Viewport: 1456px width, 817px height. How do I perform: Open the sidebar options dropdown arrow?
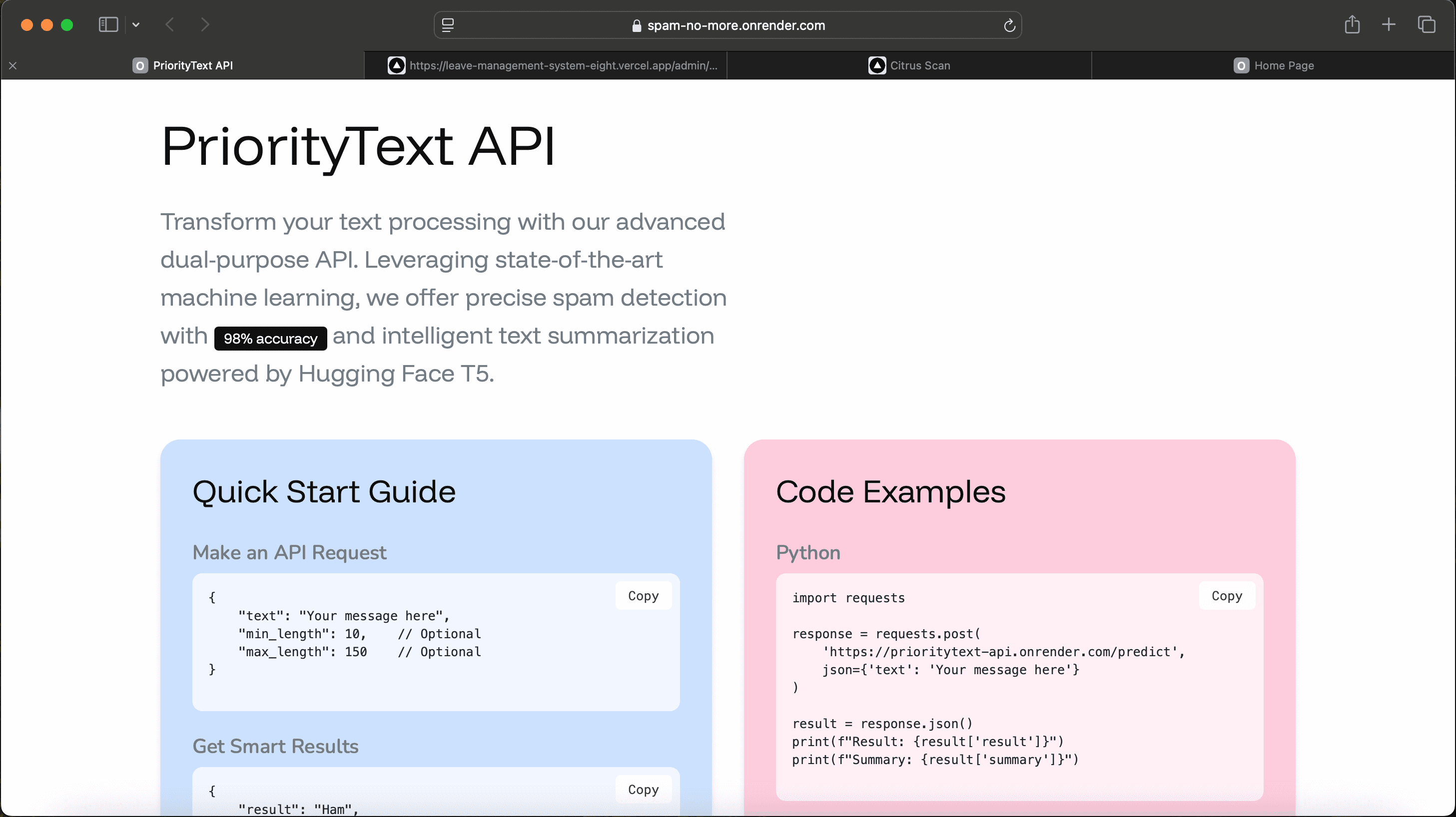coord(135,25)
